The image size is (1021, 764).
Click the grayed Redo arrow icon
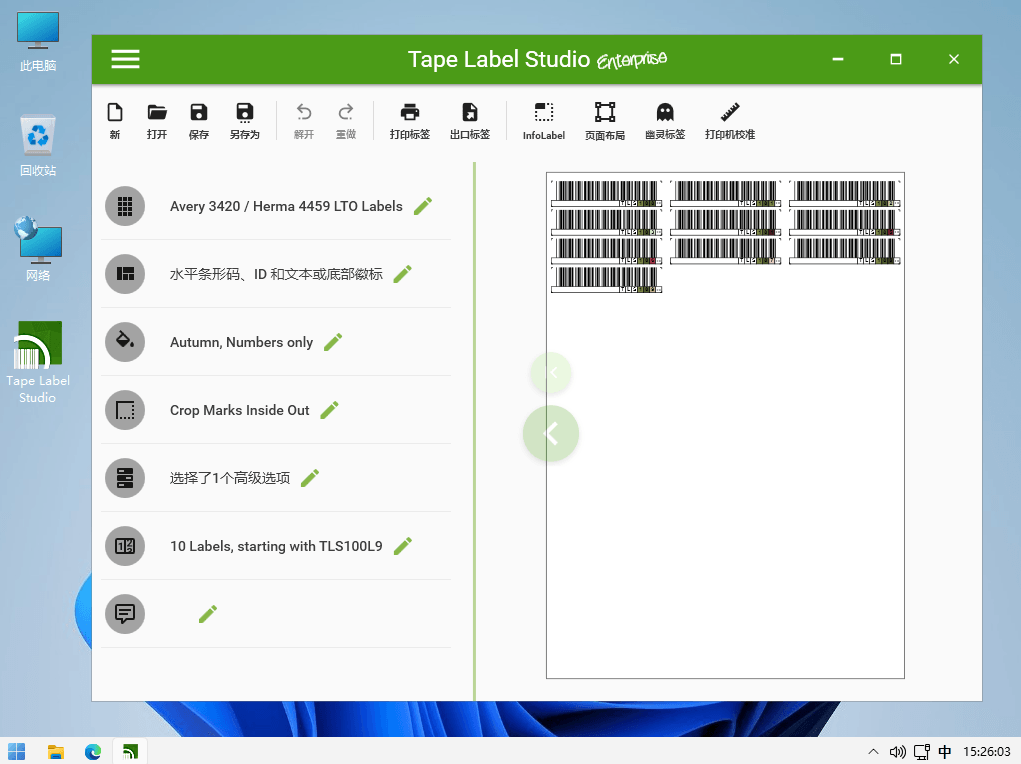346,112
